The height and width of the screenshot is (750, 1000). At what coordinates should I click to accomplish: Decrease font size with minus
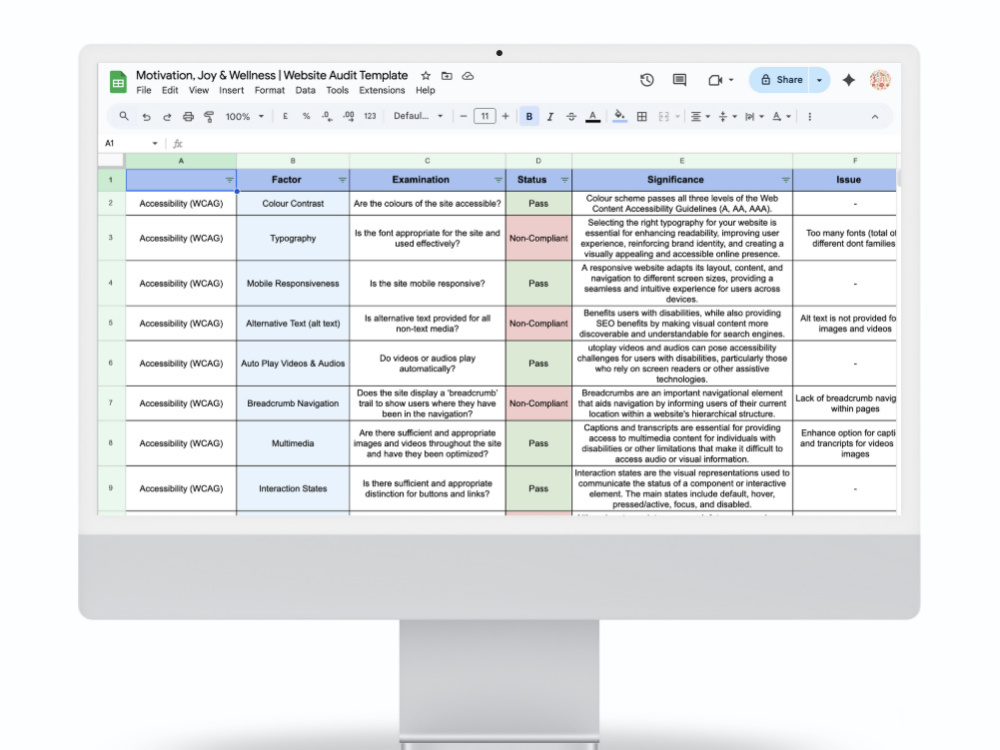pos(463,116)
